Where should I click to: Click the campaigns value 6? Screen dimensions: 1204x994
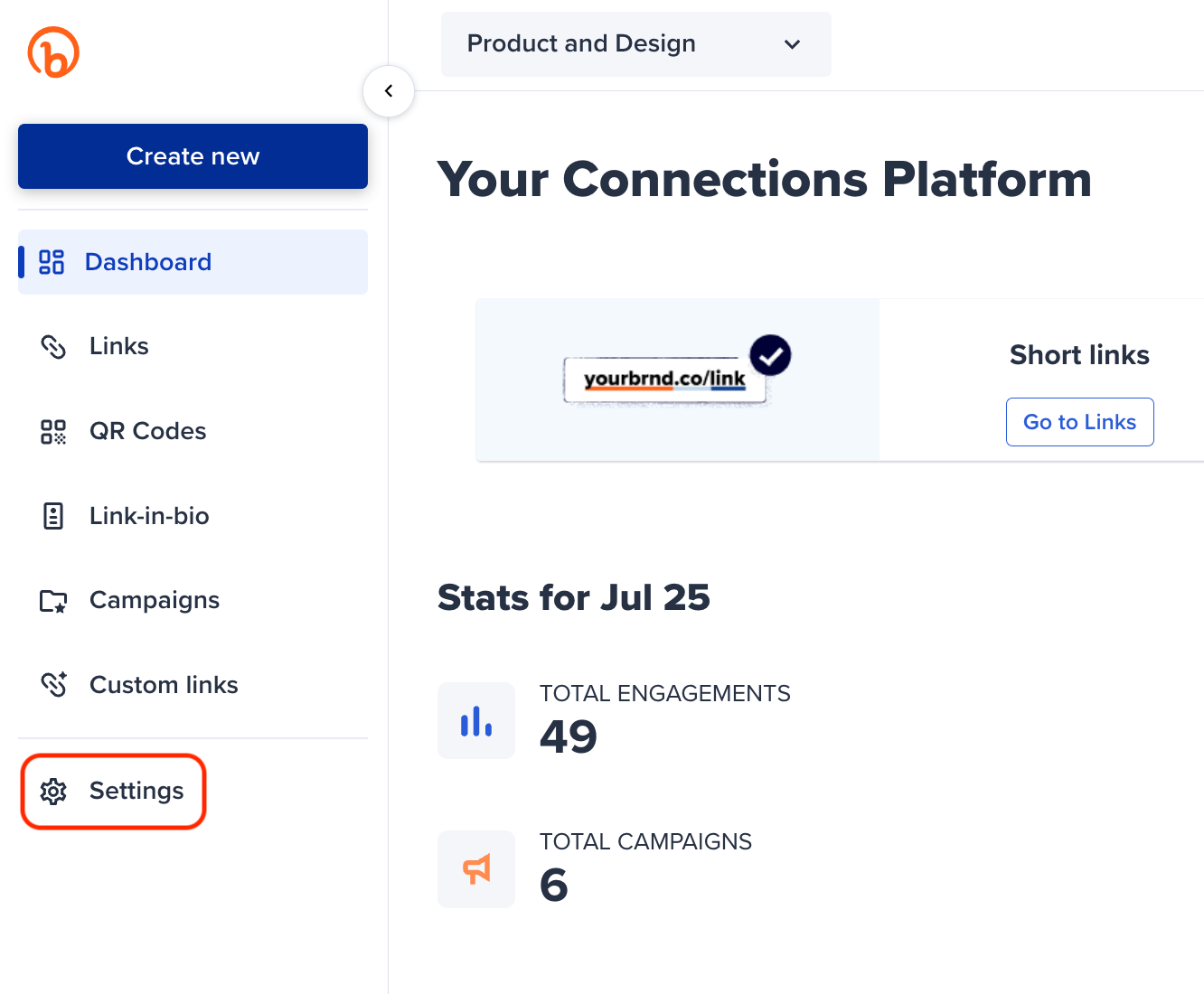pos(554,885)
